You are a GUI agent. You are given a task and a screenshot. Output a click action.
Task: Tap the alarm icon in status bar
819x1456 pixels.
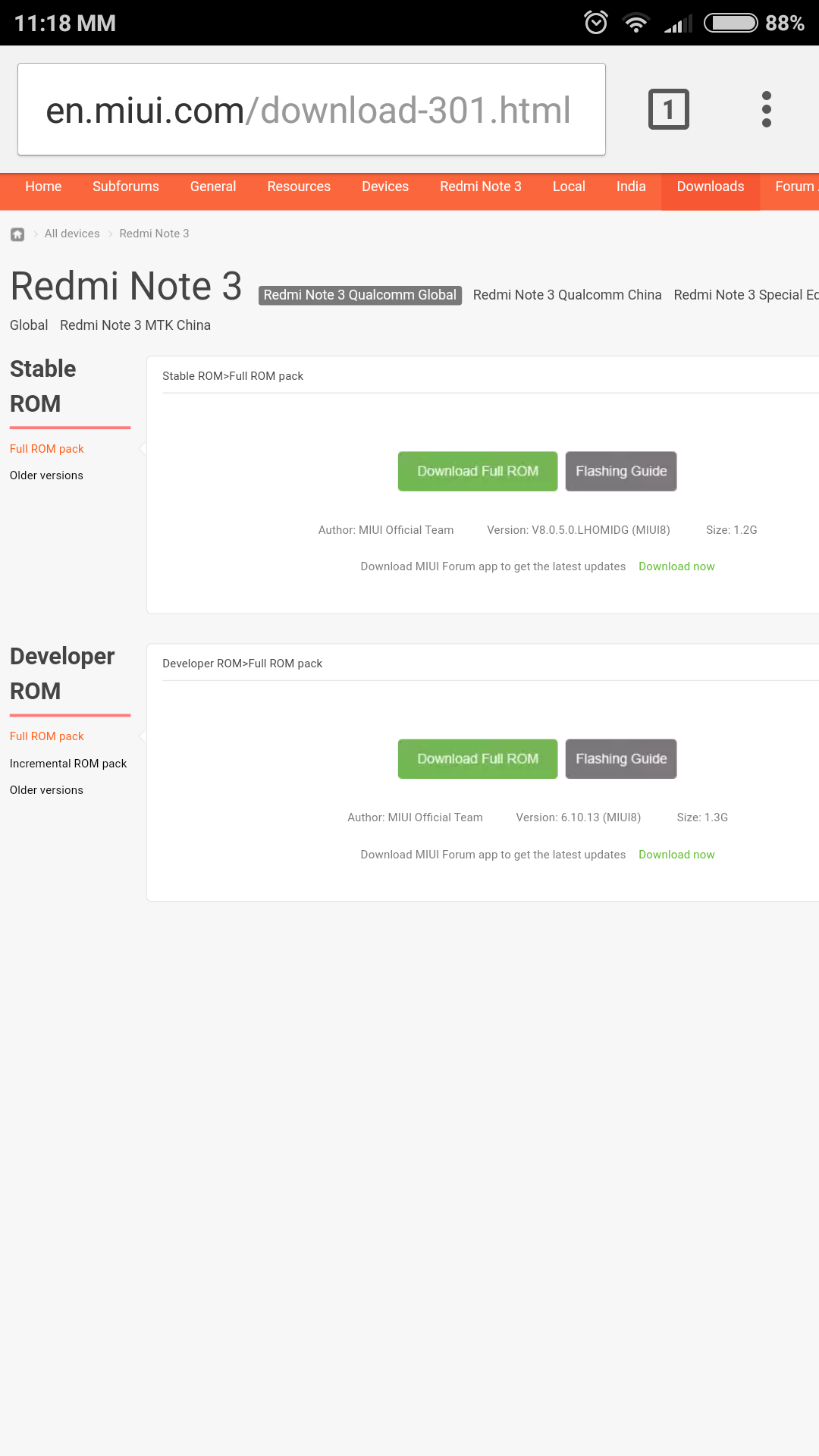click(596, 23)
